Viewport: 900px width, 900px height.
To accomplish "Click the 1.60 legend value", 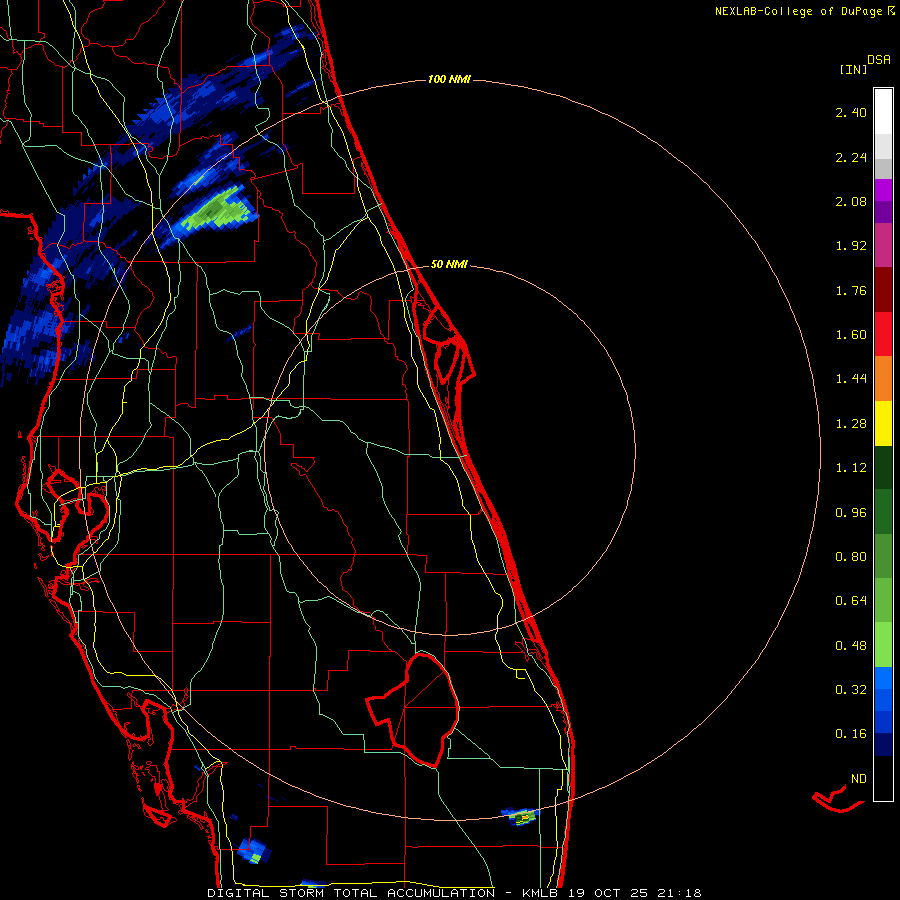I will tap(851, 335).
